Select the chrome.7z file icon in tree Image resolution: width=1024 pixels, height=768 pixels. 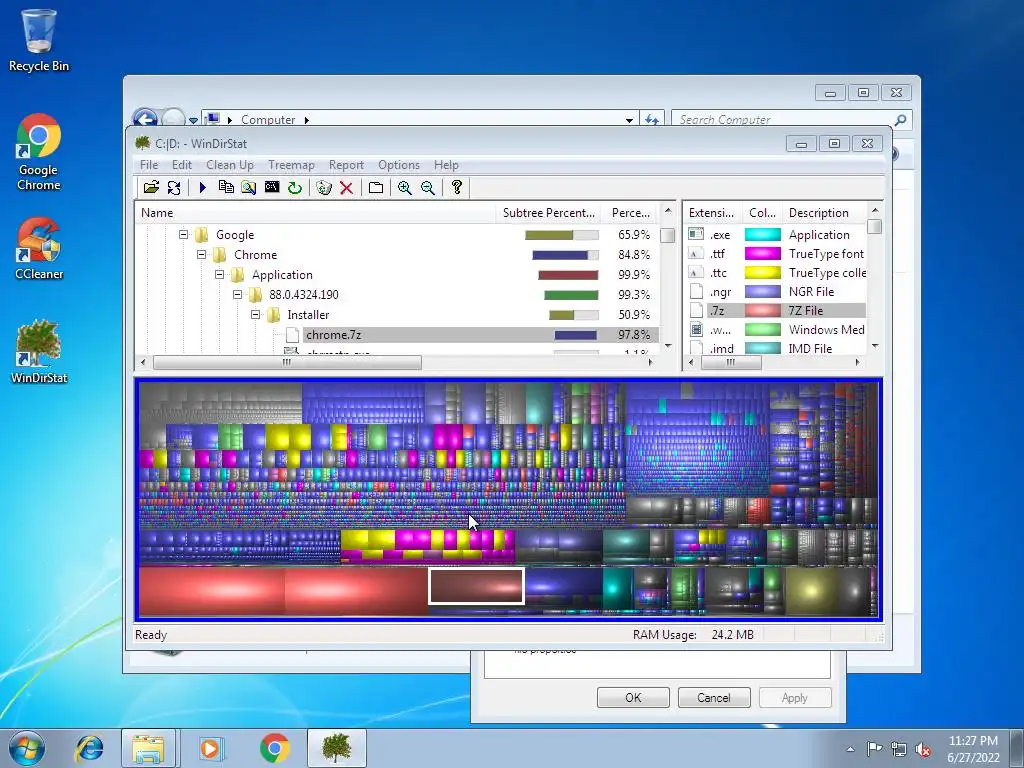coord(293,335)
